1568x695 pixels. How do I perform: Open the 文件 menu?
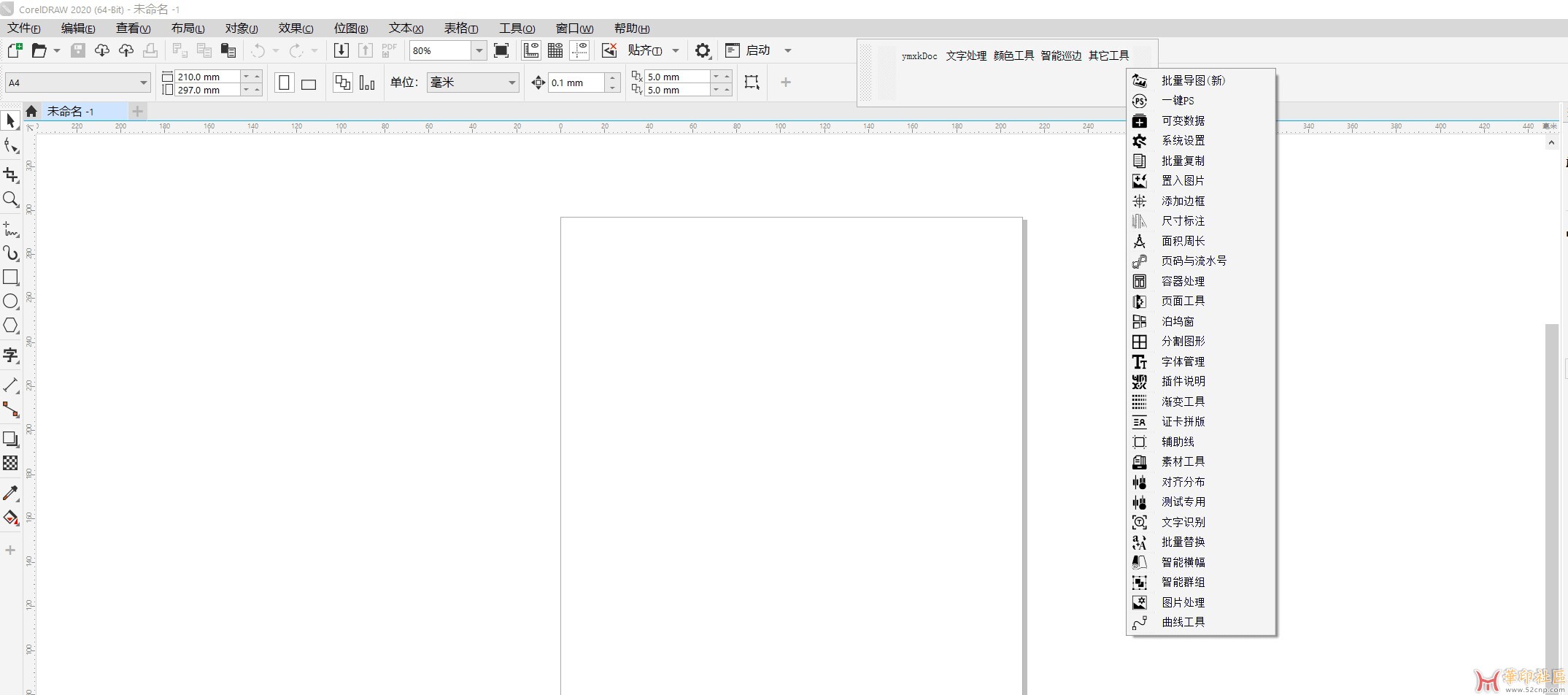click(24, 28)
